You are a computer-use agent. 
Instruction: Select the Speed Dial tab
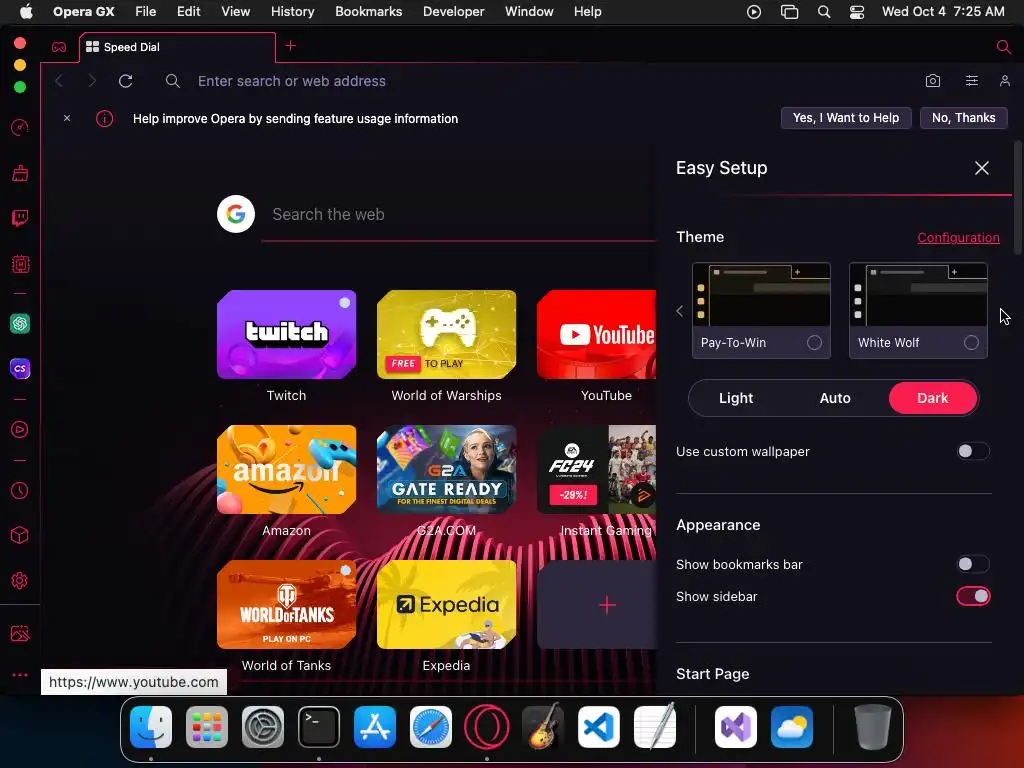[177, 47]
